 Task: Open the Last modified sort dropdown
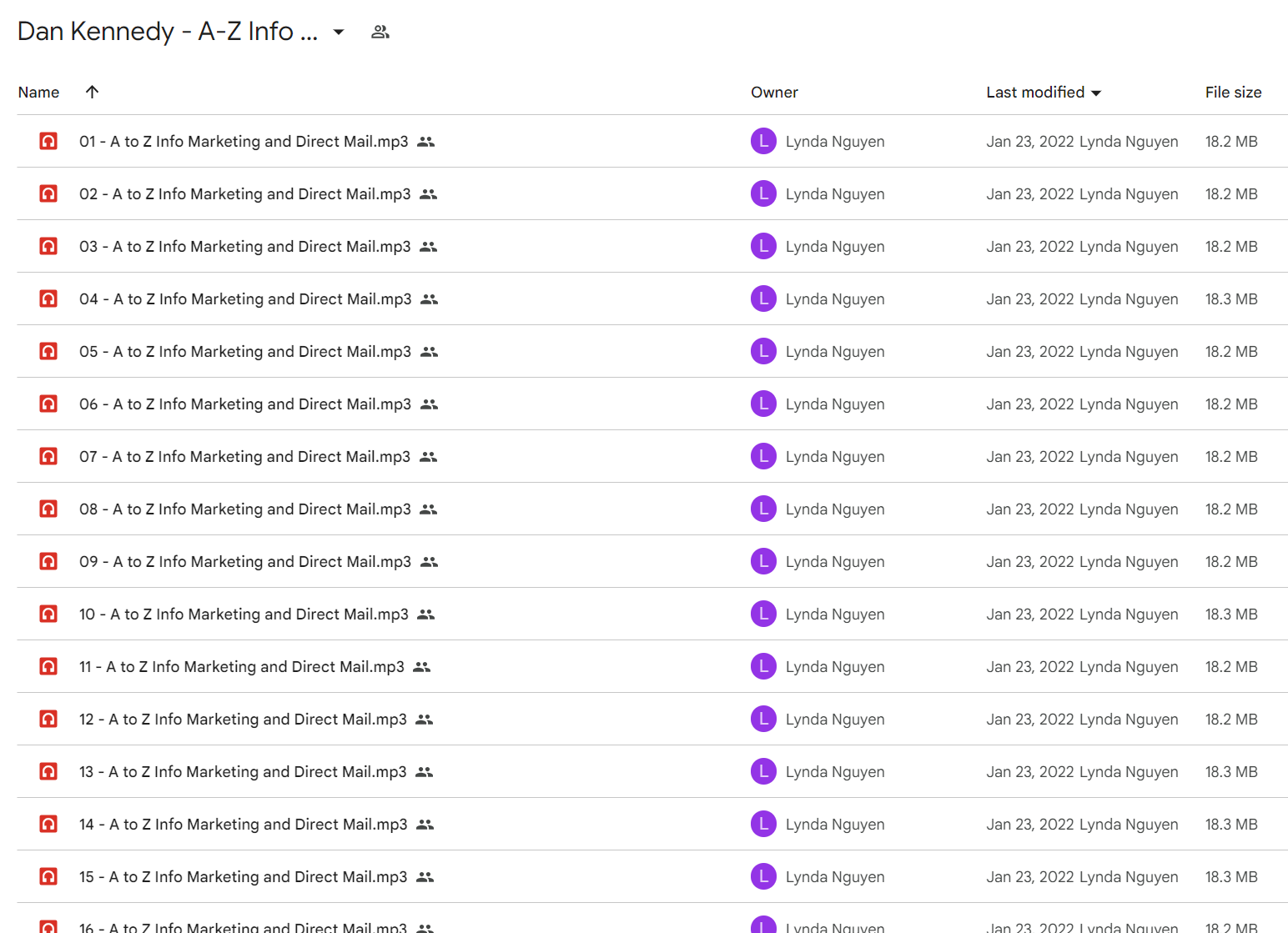click(1096, 93)
